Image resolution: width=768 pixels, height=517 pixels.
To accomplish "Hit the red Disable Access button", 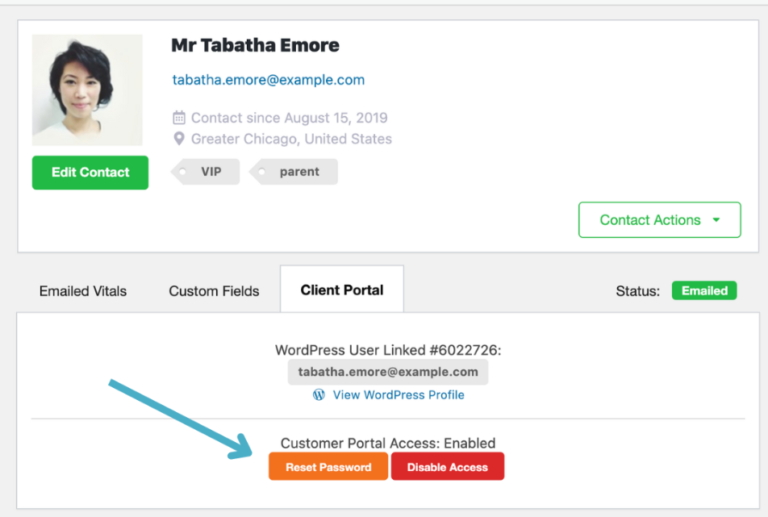I will click(447, 467).
